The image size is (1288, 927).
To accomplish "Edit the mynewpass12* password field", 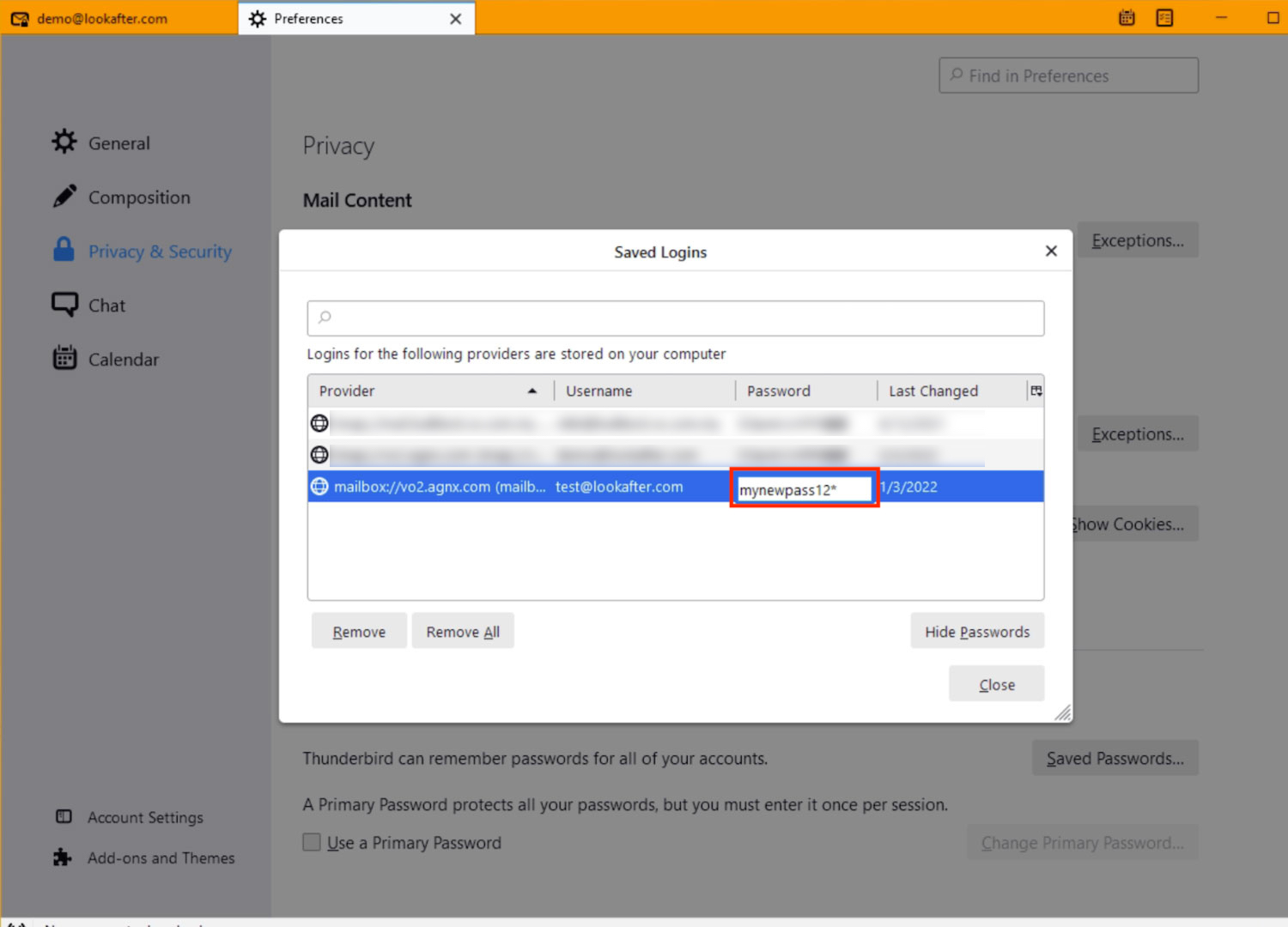I will (804, 489).
